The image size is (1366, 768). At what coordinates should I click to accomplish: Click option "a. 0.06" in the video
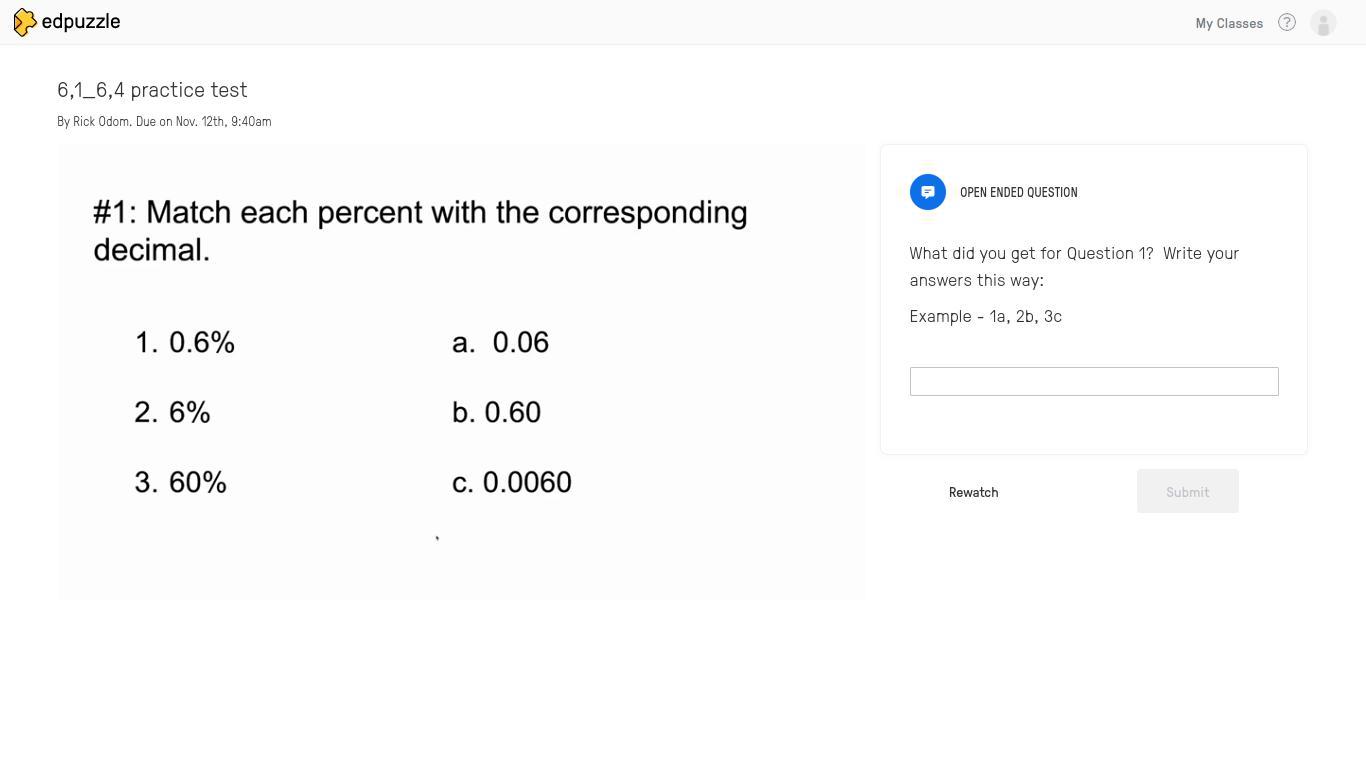(500, 342)
